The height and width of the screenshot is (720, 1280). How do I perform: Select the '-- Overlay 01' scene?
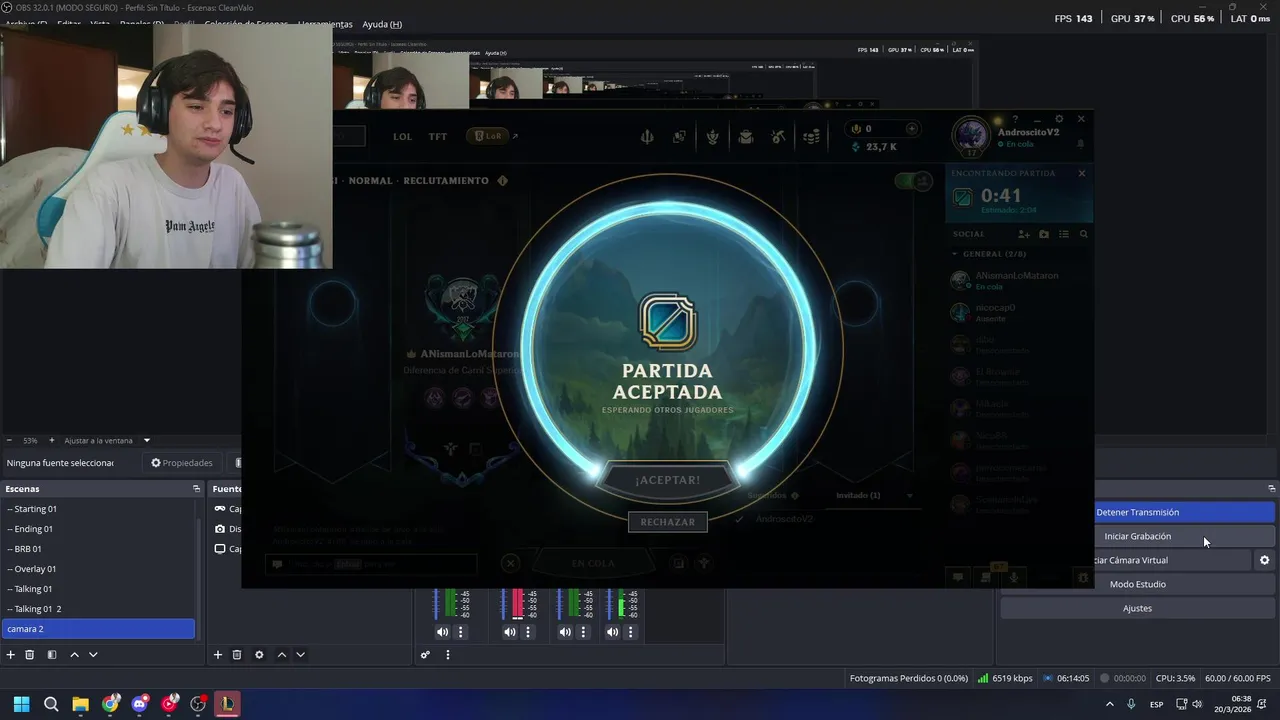tap(99, 569)
